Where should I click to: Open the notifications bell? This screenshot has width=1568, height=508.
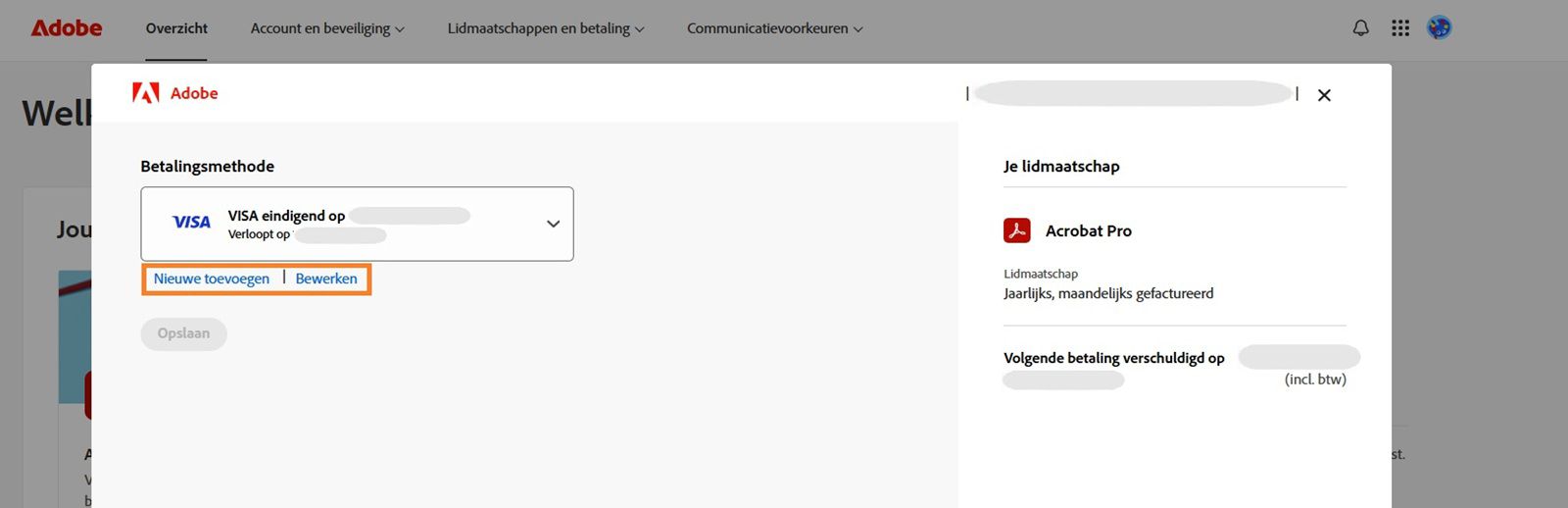(1360, 28)
